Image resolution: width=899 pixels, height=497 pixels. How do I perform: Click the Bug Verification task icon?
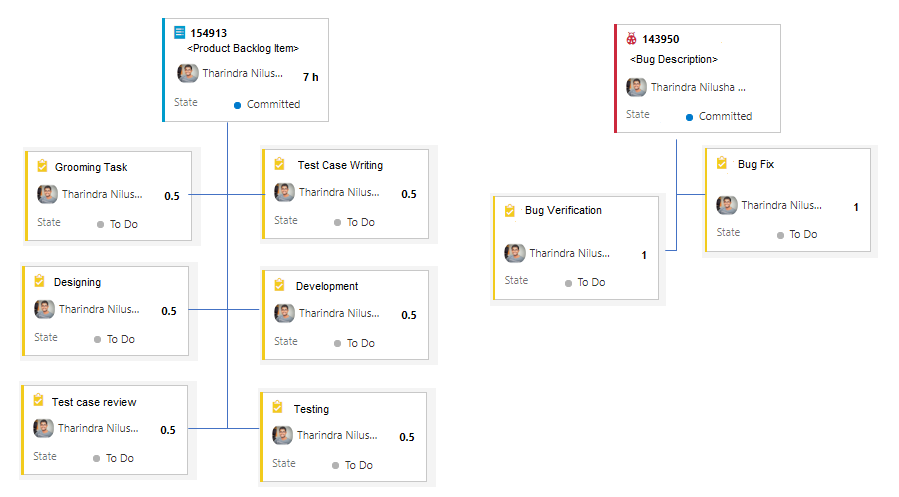tap(509, 211)
